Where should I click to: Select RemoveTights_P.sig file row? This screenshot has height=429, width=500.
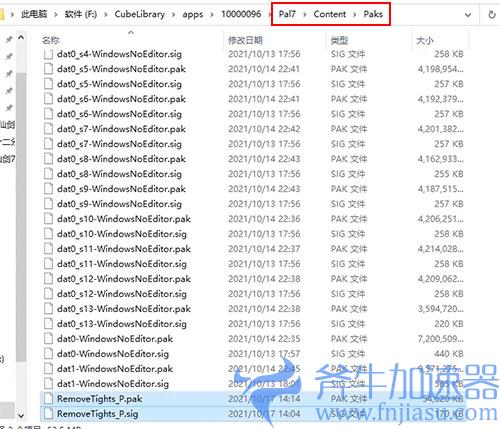point(253,414)
